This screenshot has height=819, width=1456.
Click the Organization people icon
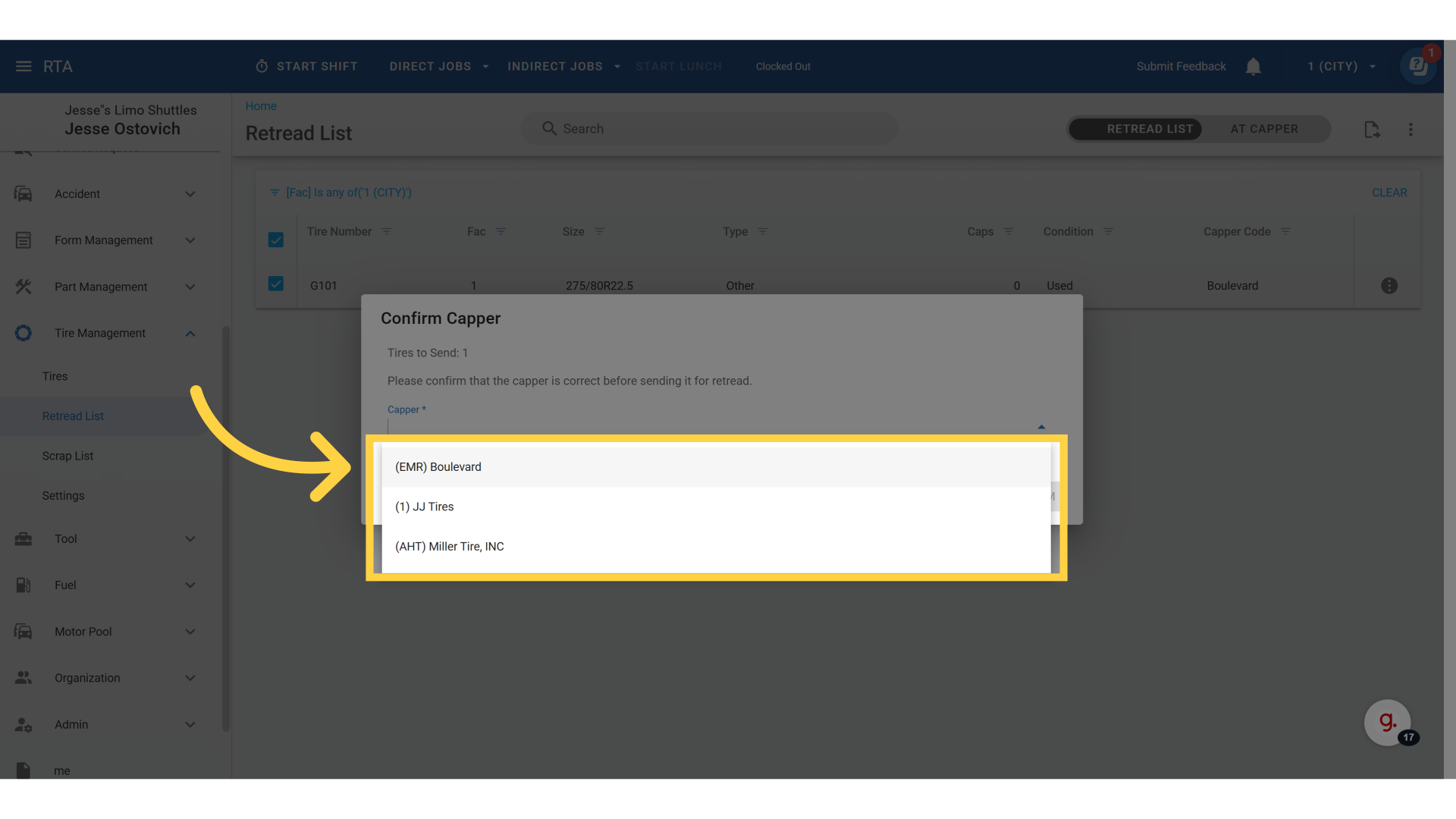pyautogui.click(x=23, y=678)
